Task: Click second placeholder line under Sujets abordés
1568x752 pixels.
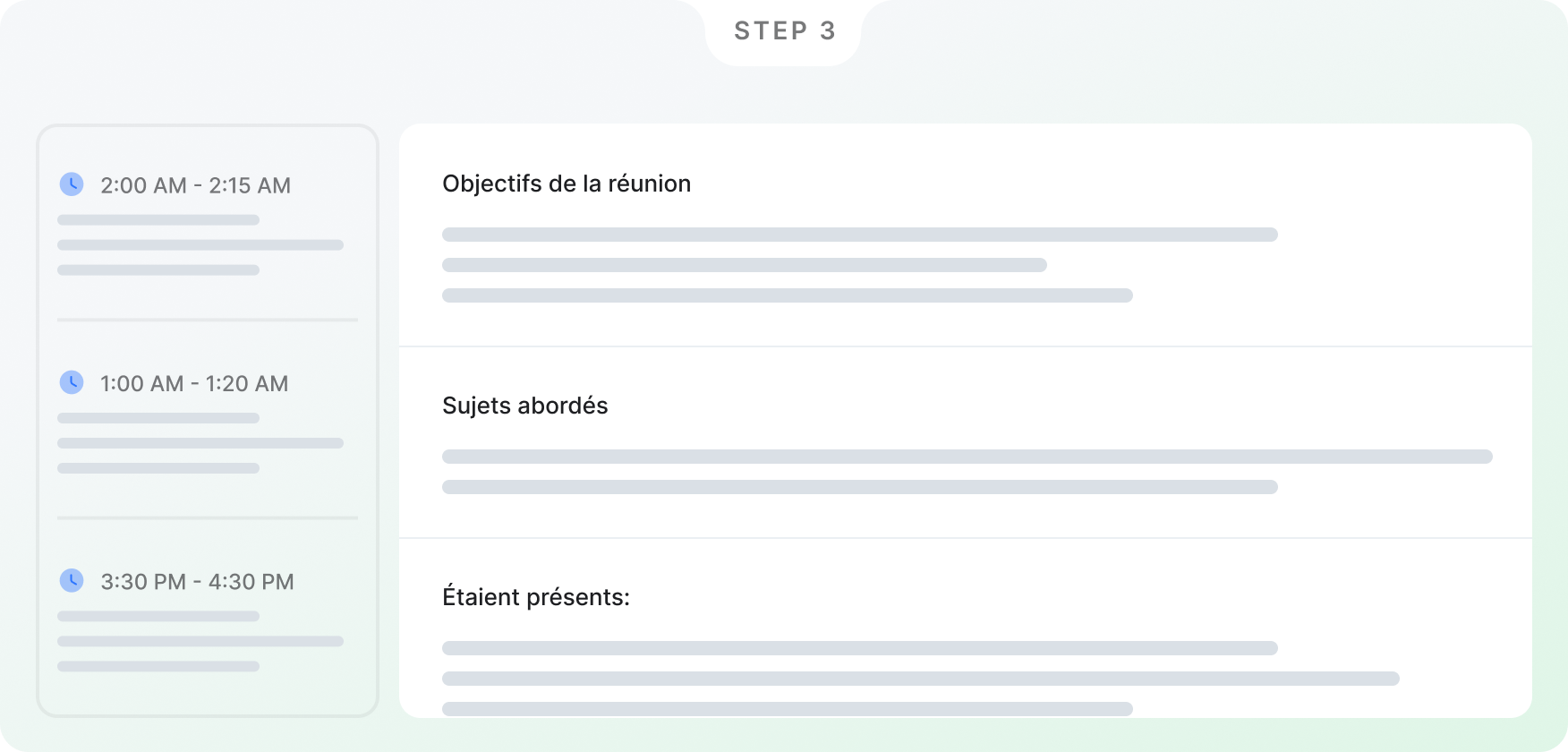Action: pyautogui.click(x=860, y=487)
